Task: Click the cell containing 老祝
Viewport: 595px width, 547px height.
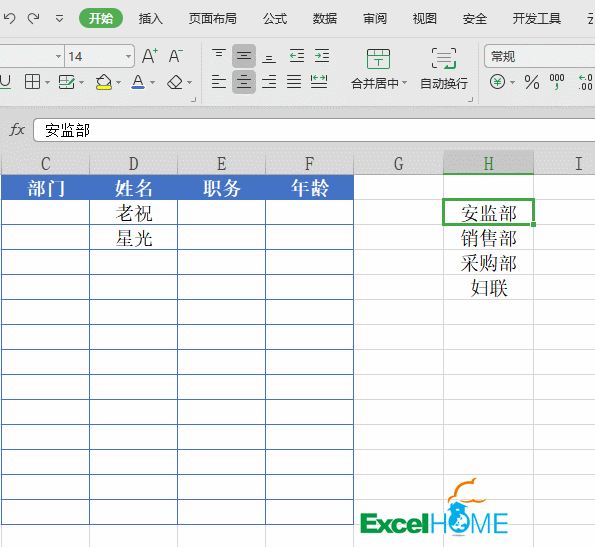Action: (134, 213)
